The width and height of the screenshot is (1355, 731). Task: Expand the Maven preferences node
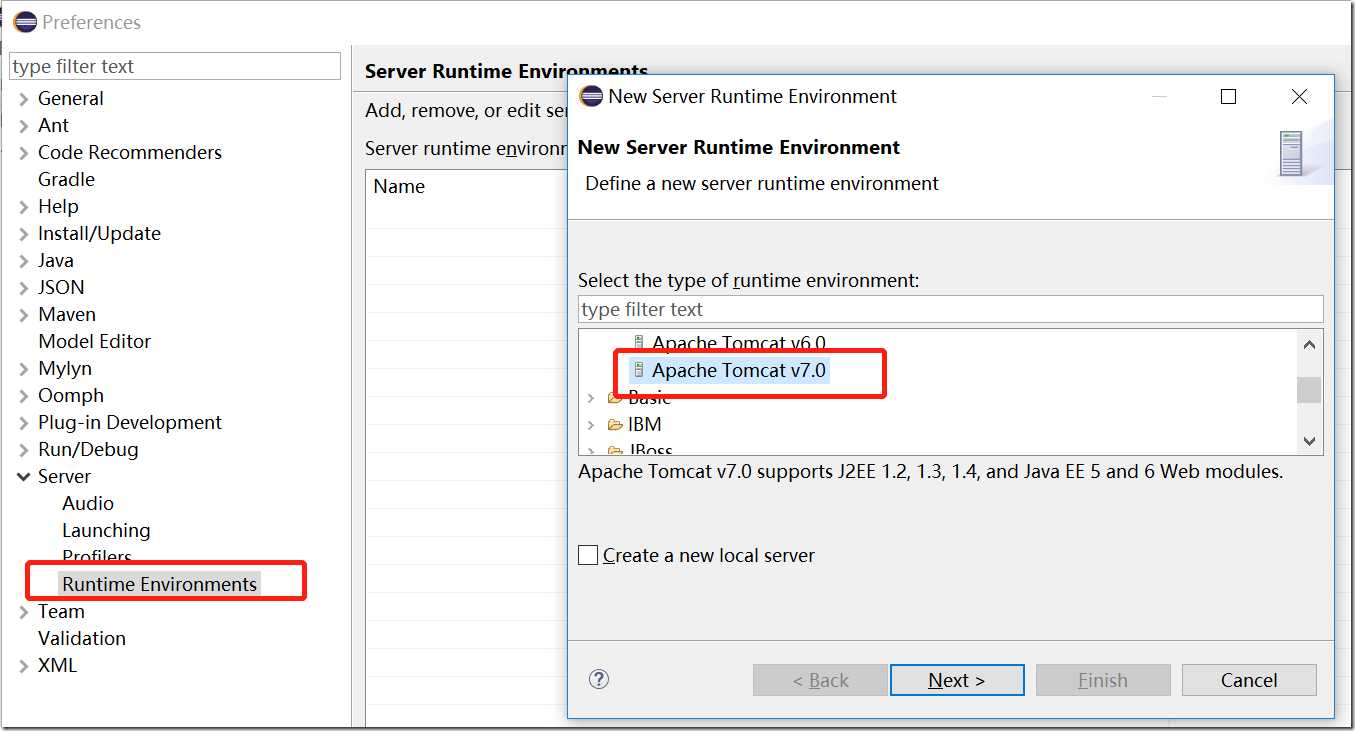[x=24, y=315]
